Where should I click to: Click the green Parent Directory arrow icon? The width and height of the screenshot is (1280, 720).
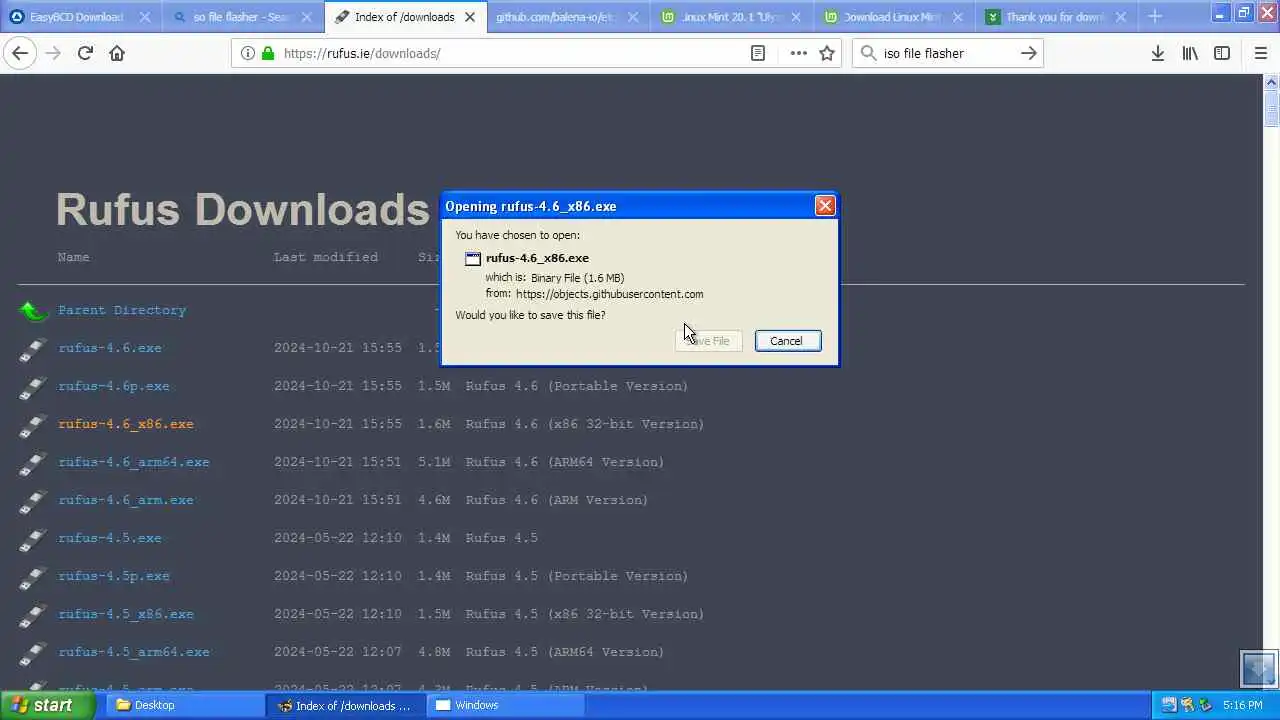pos(33,311)
